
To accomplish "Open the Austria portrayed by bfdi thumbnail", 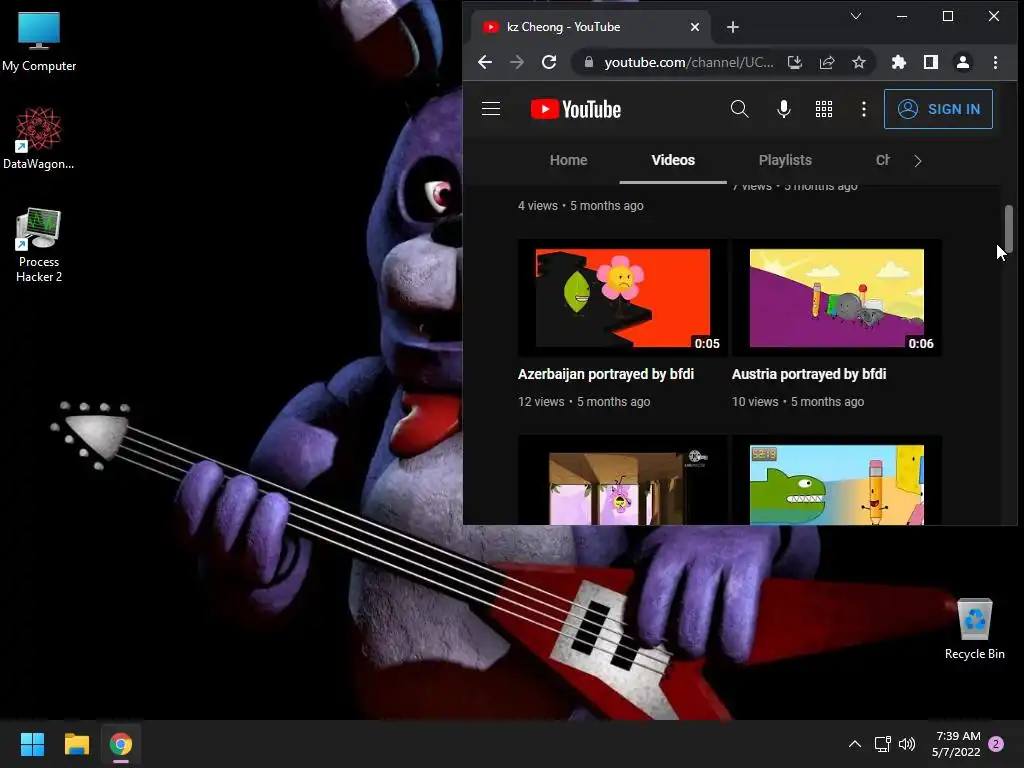I will coord(837,298).
